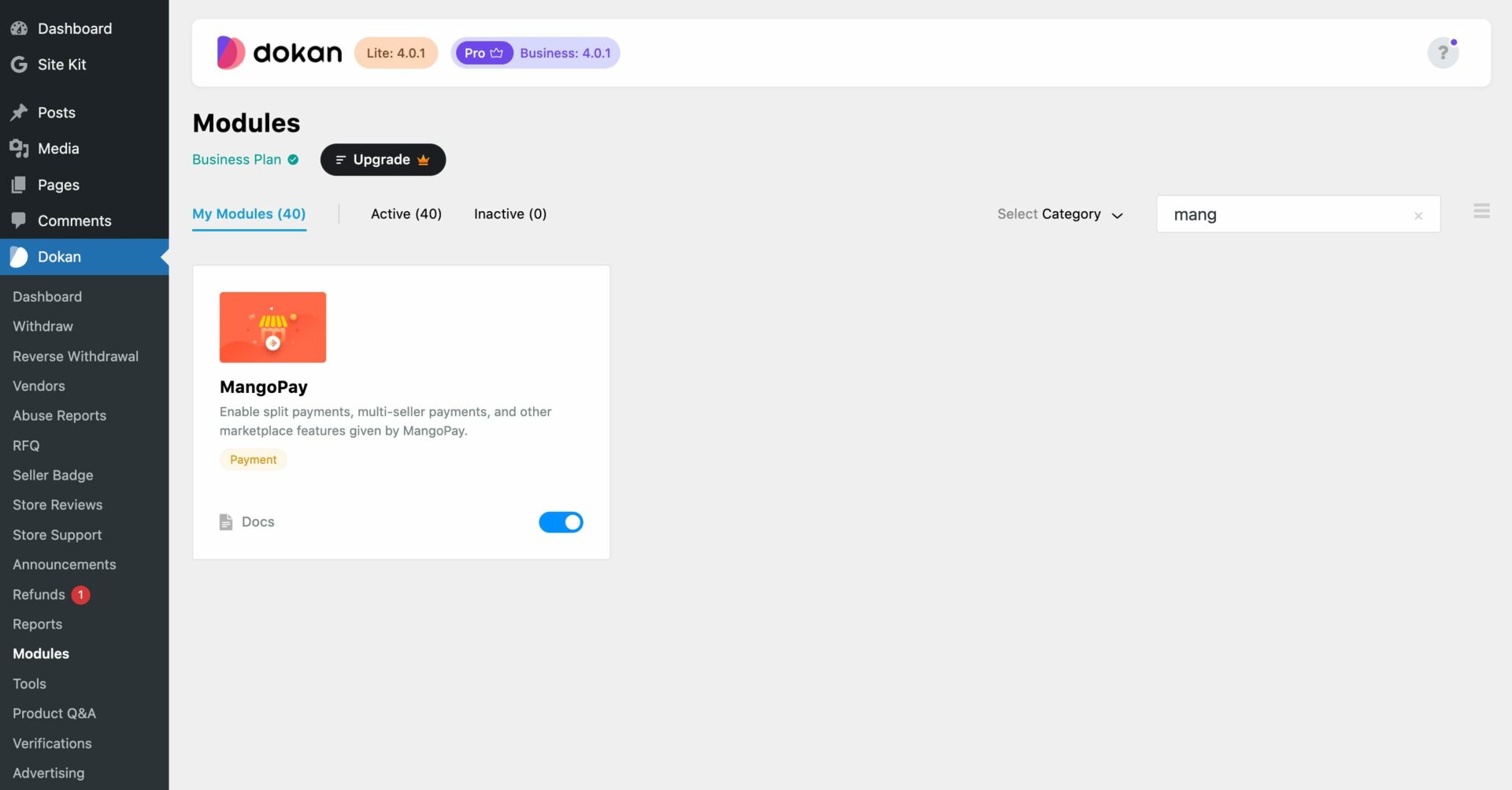
Task: Click the Upgrade button
Action: pos(383,160)
